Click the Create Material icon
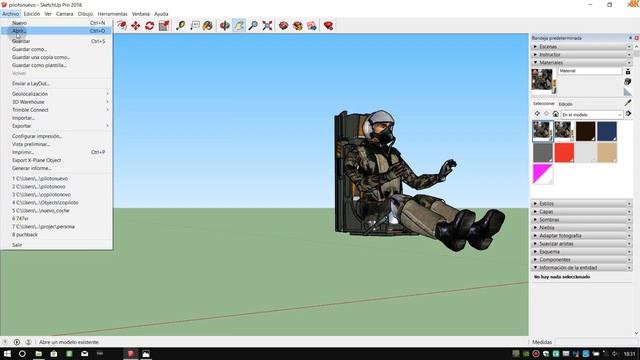The height and width of the screenshot is (360, 640). point(628,71)
